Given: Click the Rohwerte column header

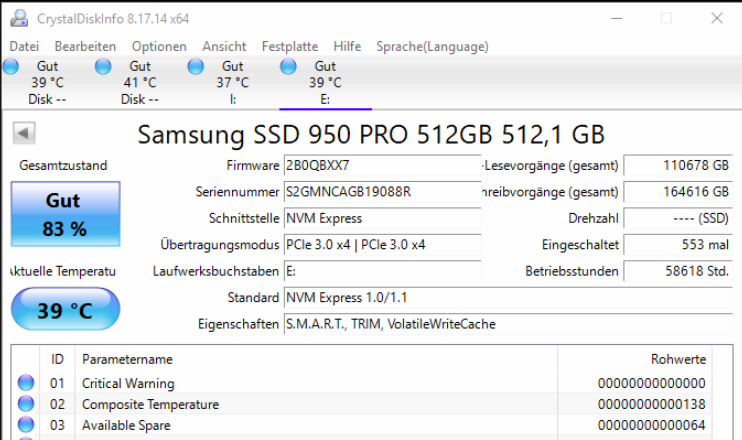Looking at the screenshot, I should (635, 359).
